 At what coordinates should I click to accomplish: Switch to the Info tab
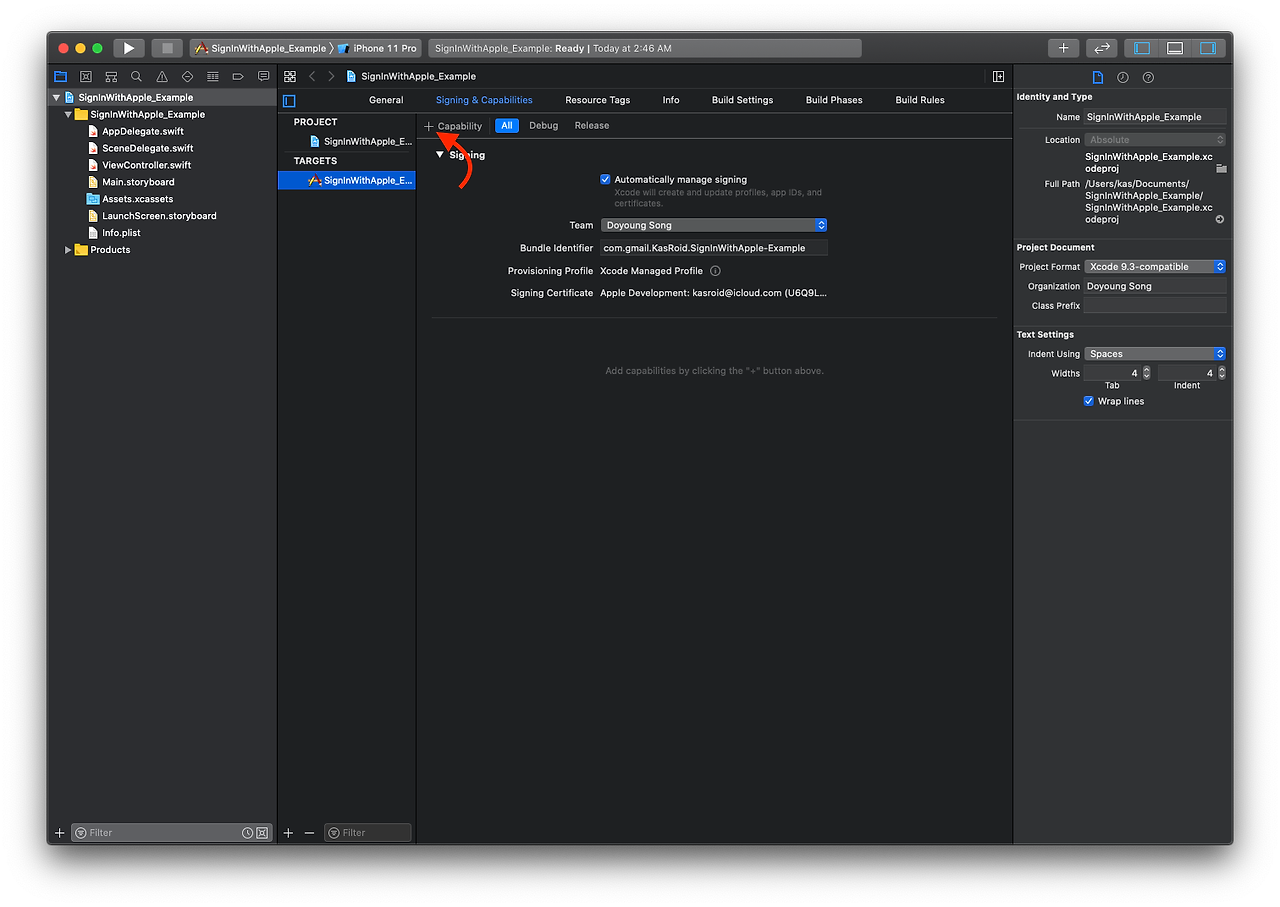(671, 100)
